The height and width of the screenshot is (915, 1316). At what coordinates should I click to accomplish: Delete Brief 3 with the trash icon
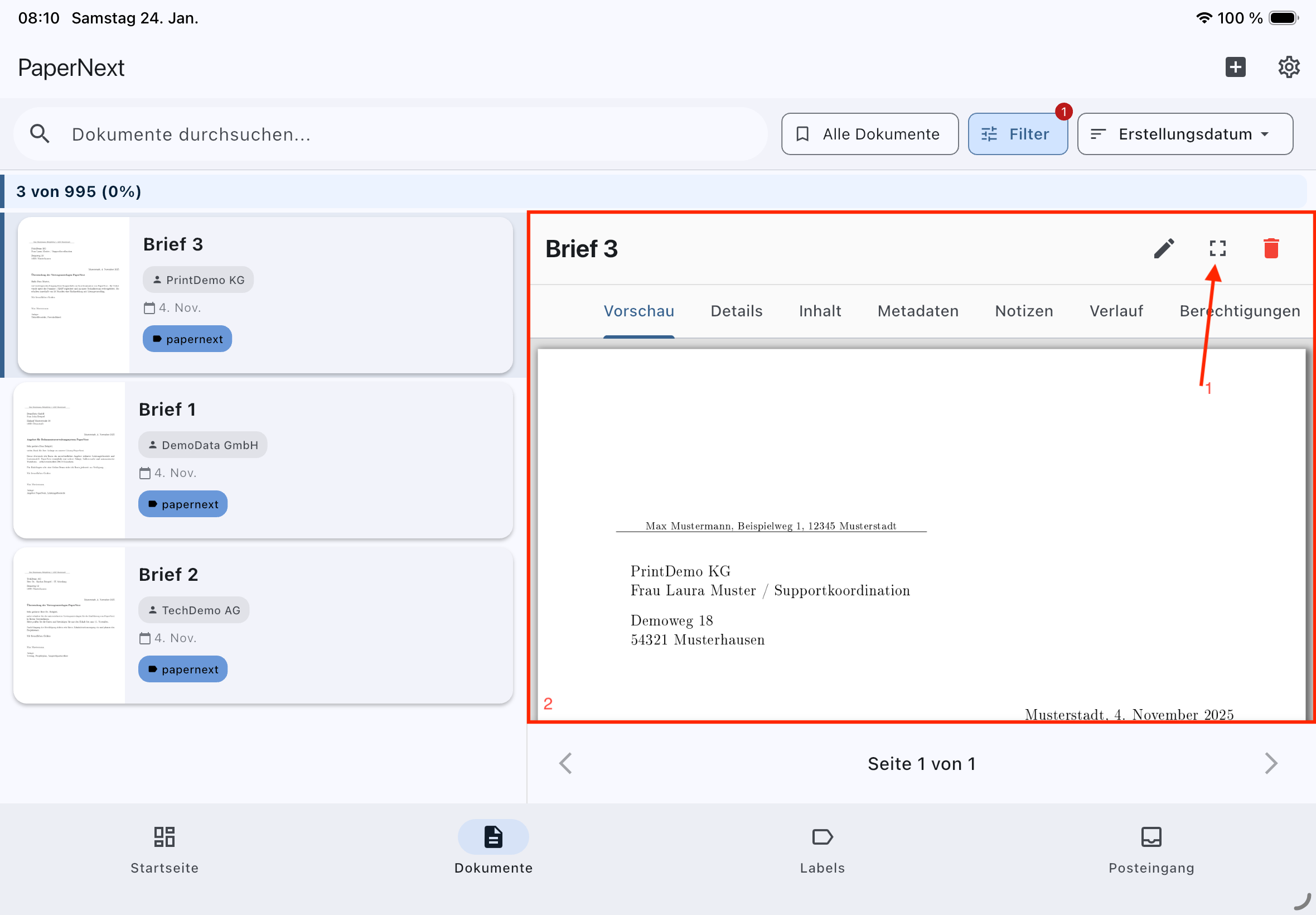[1271, 248]
